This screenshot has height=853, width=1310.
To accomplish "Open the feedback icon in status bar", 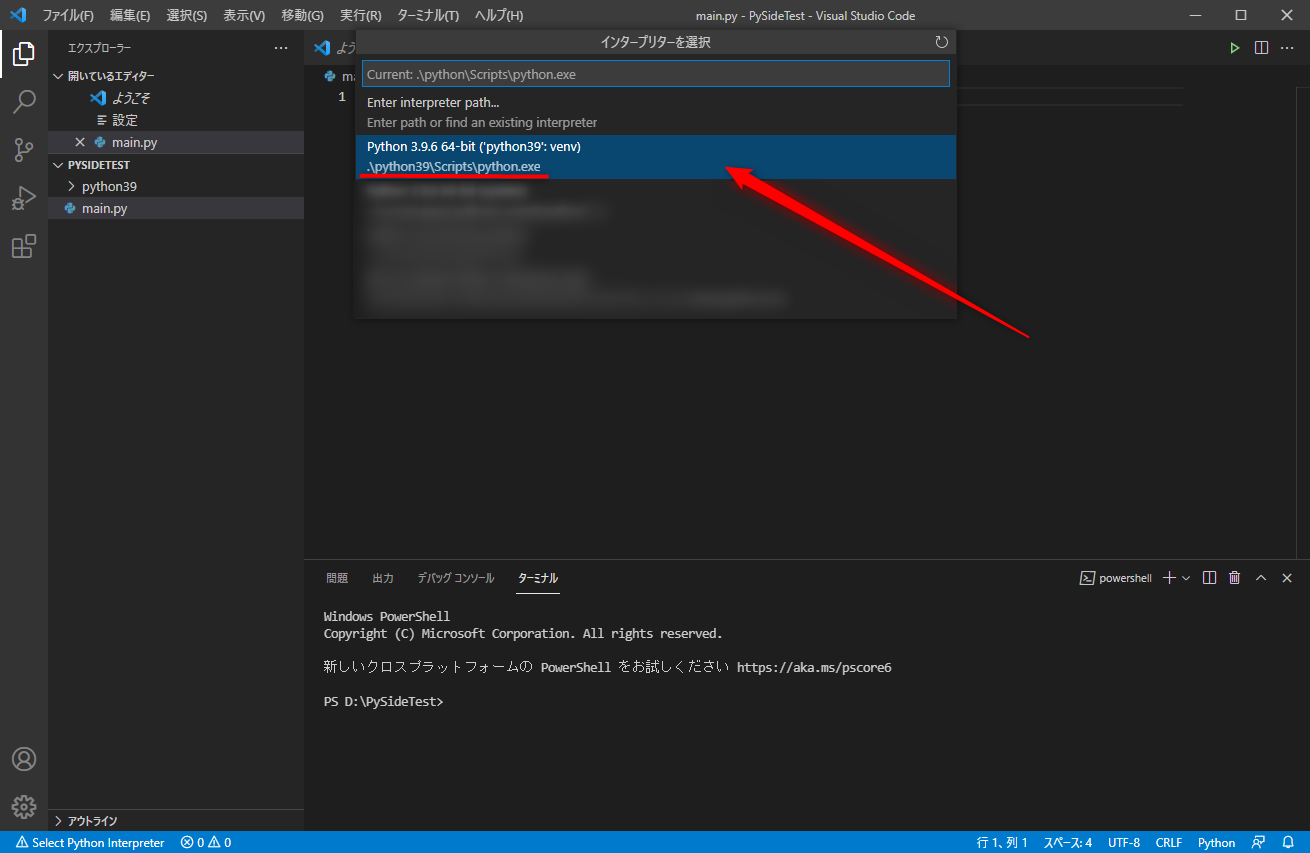I will coord(1259,842).
